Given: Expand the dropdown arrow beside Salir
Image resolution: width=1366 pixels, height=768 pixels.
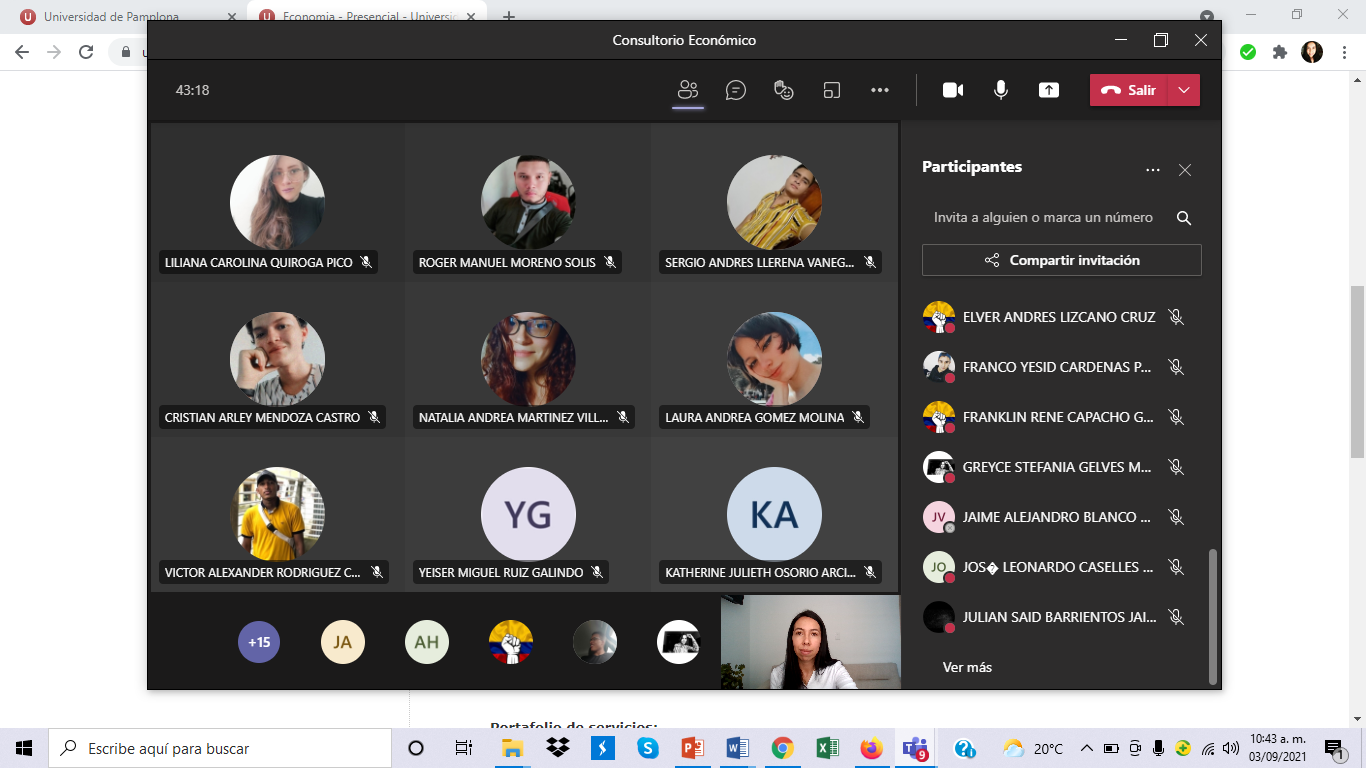Looking at the screenshot, I should (x=1184, y=90).
